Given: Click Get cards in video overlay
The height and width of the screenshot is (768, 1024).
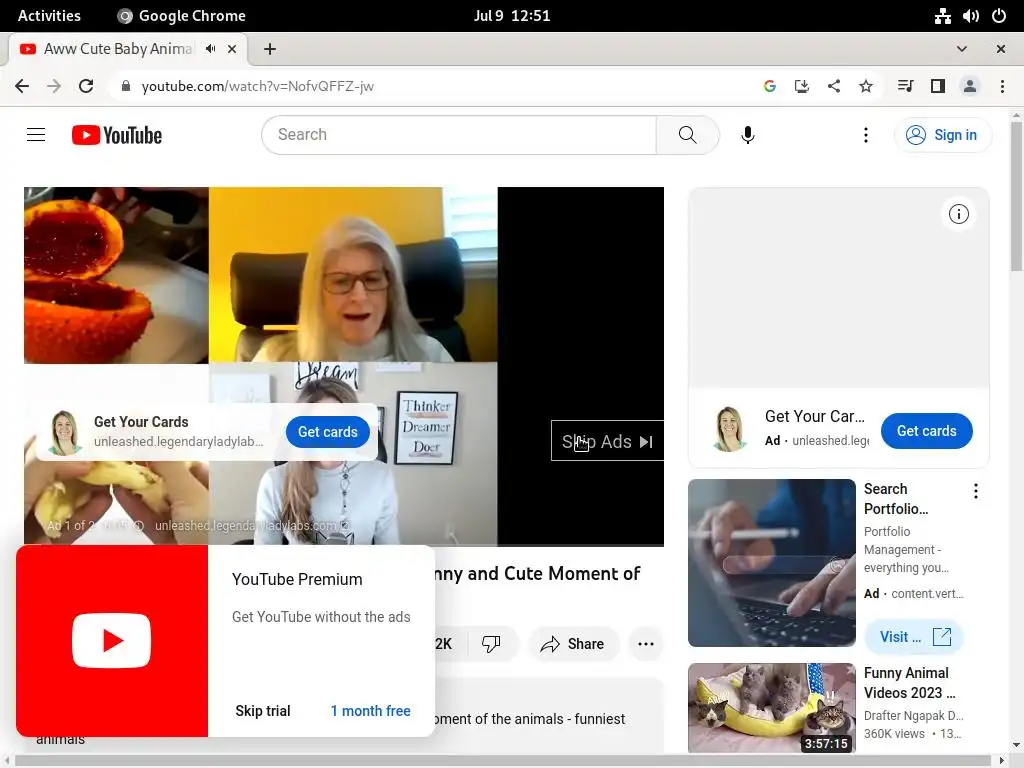Looking at the screenshot, I should coord(328,432).
